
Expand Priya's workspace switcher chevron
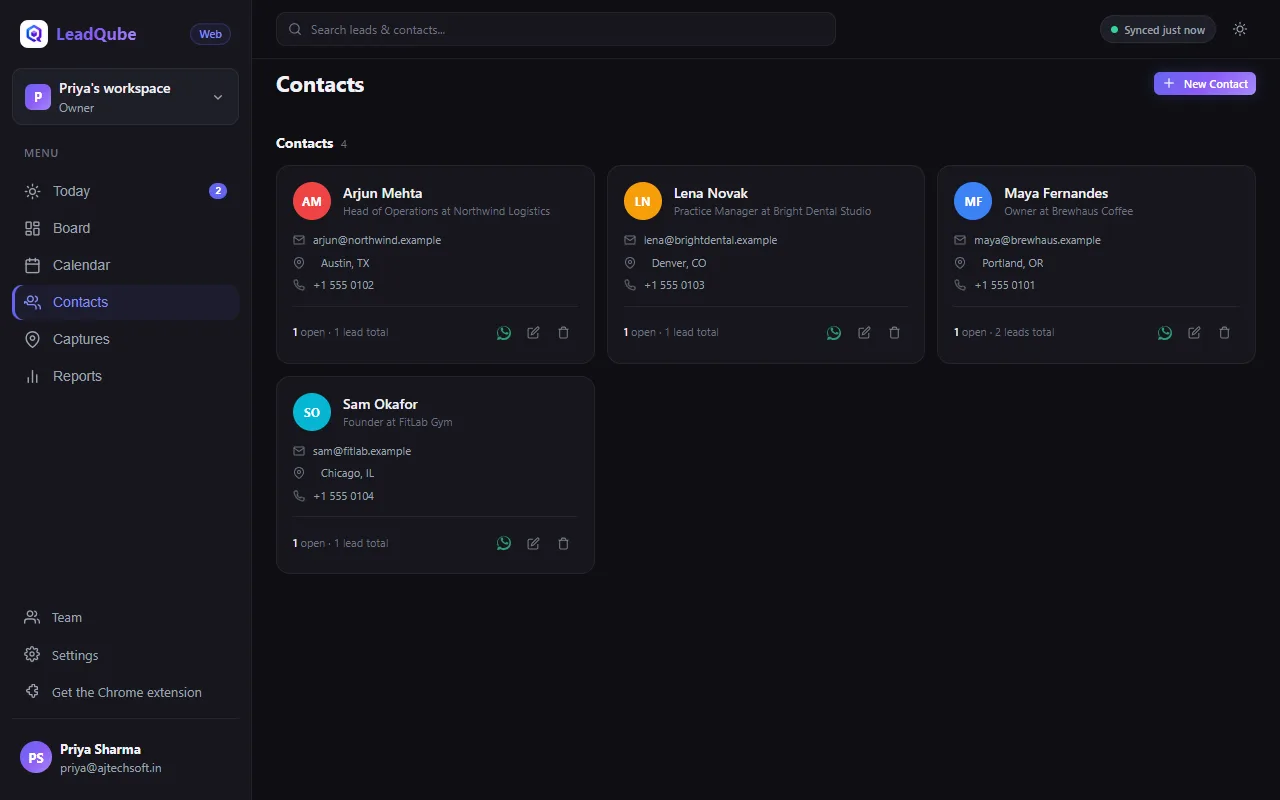point(218,97)
